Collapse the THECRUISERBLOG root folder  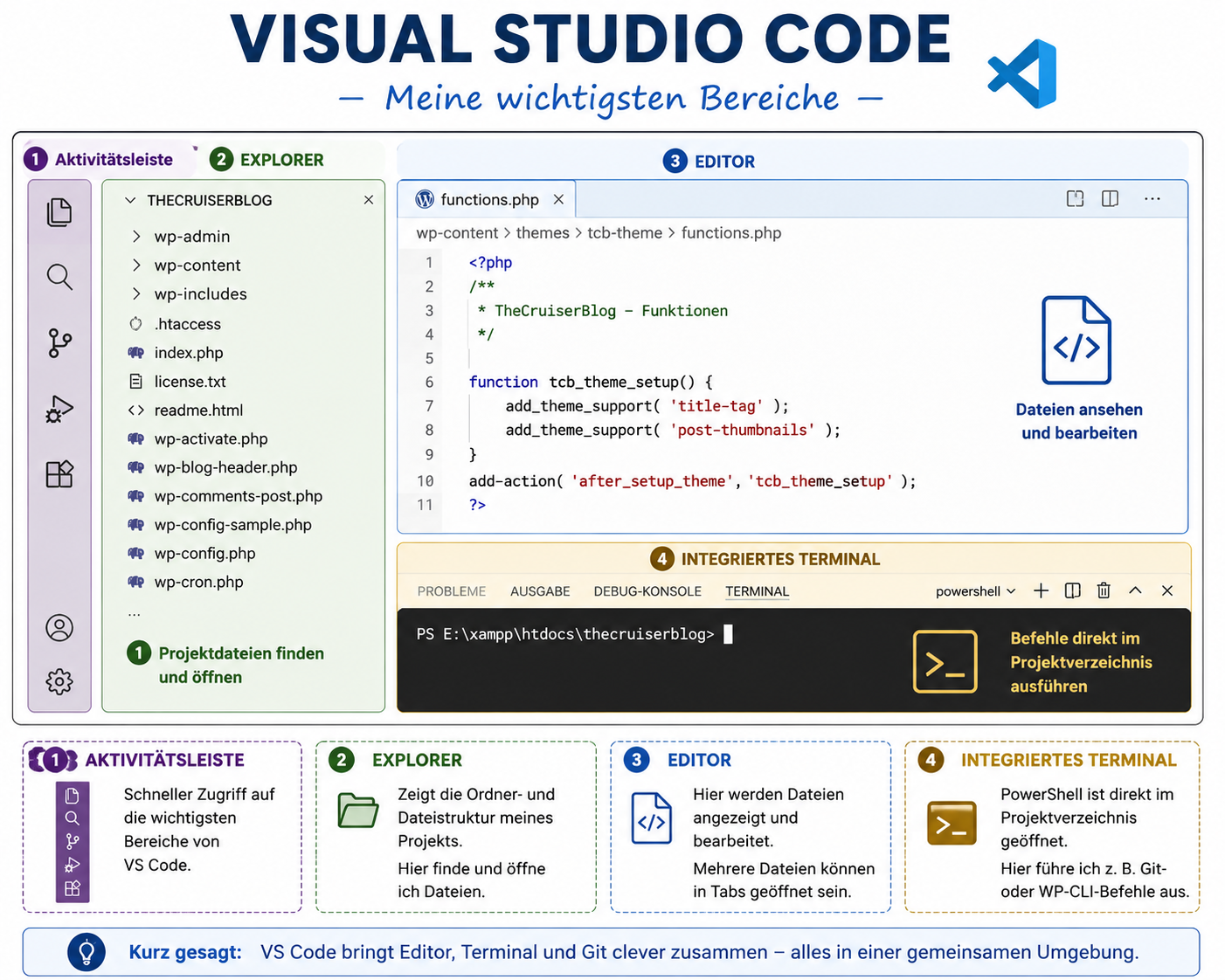[x=130, y=200]
